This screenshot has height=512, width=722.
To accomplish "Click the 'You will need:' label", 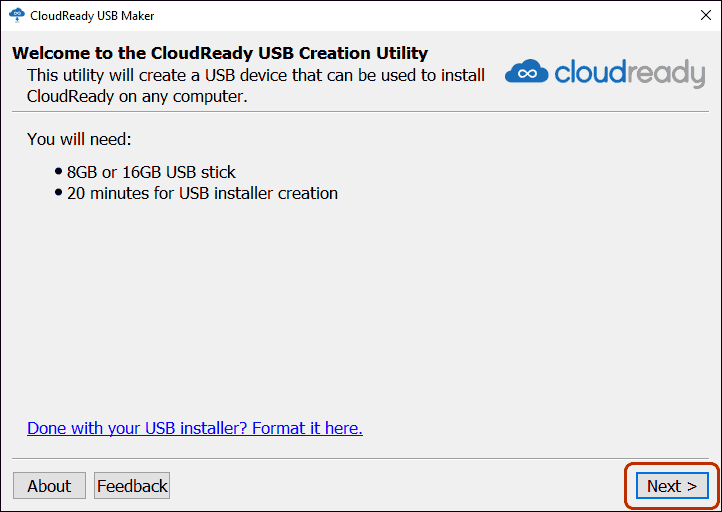I will pos(79,139).
